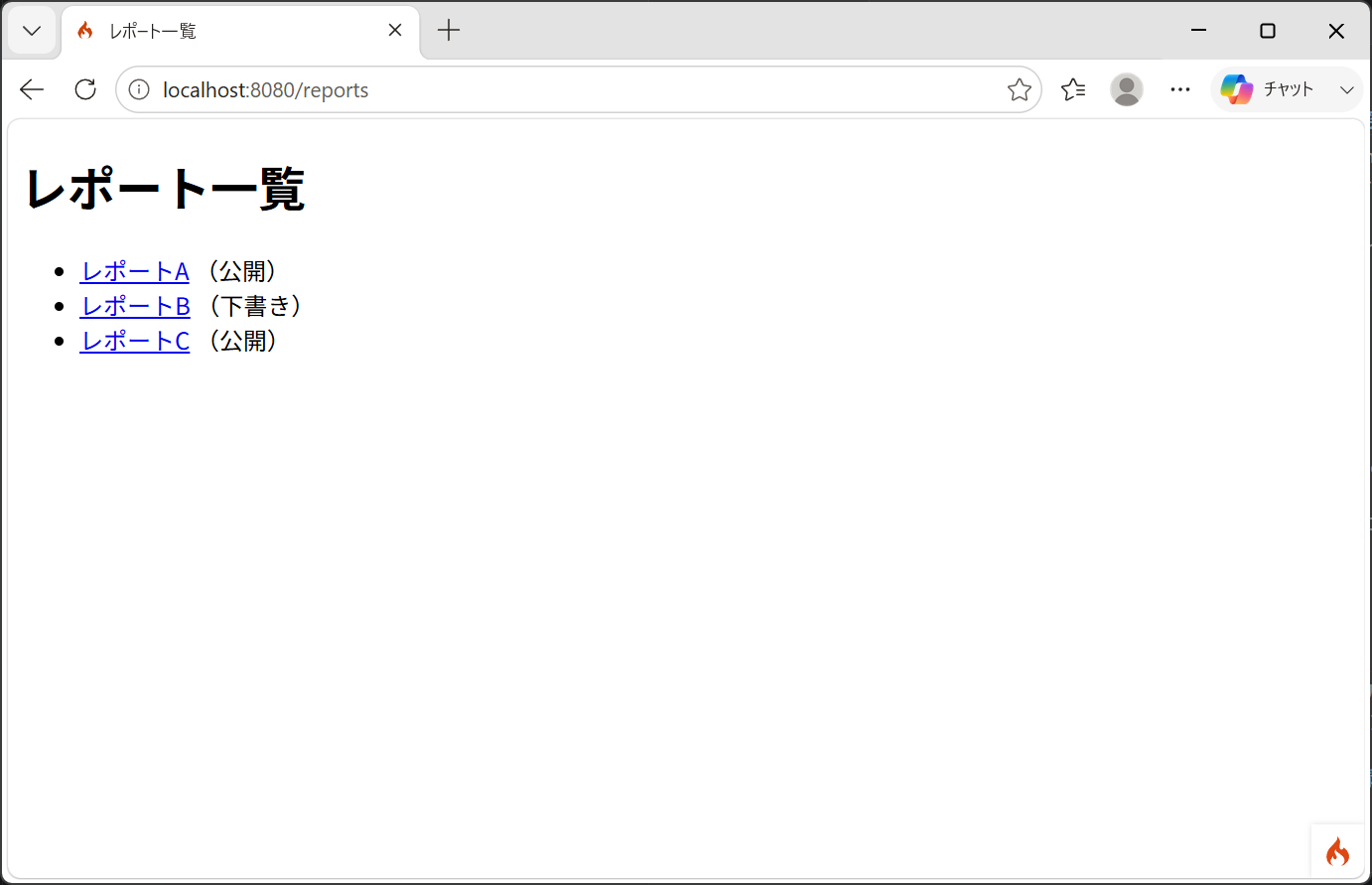This screenshot has height=885, width=1372.
Task: Open the CodeIgniter debug toolbar flame icon
Action: [x=1337, y=851]
